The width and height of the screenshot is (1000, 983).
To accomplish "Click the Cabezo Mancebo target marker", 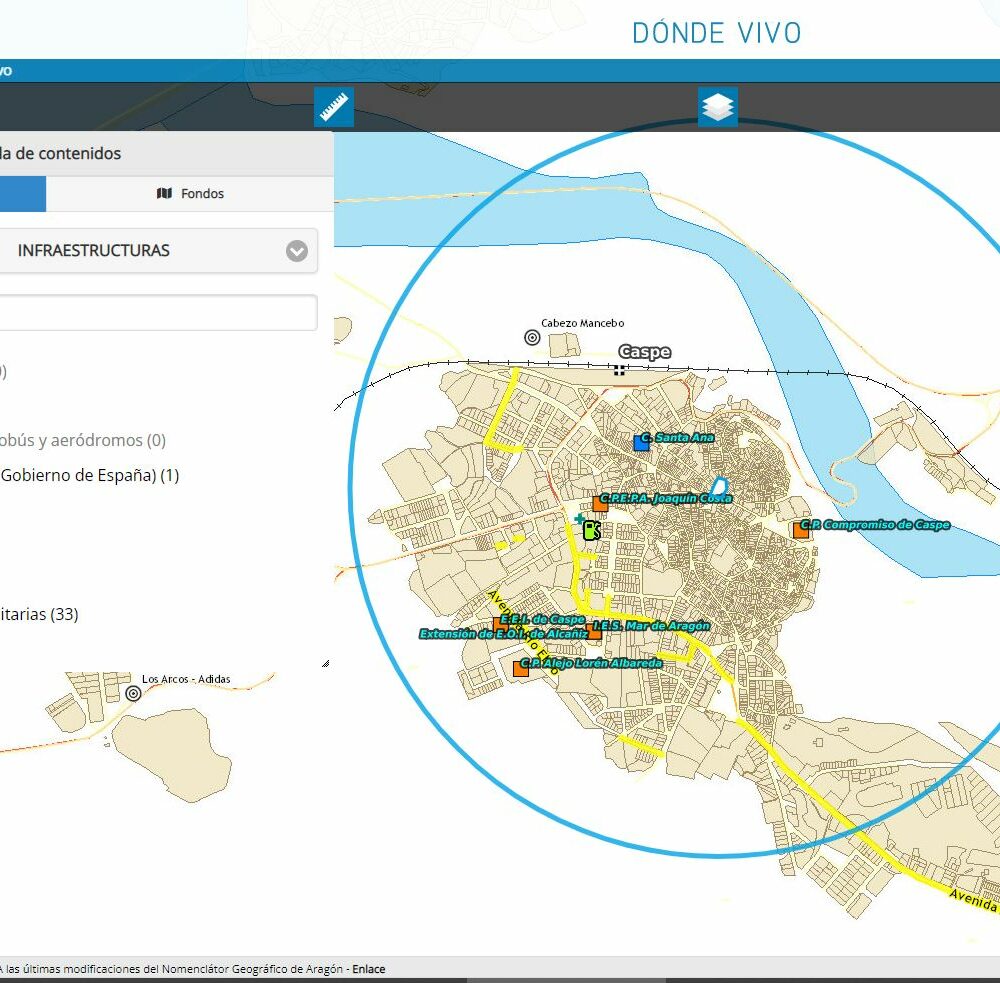I will coord(532,338).
